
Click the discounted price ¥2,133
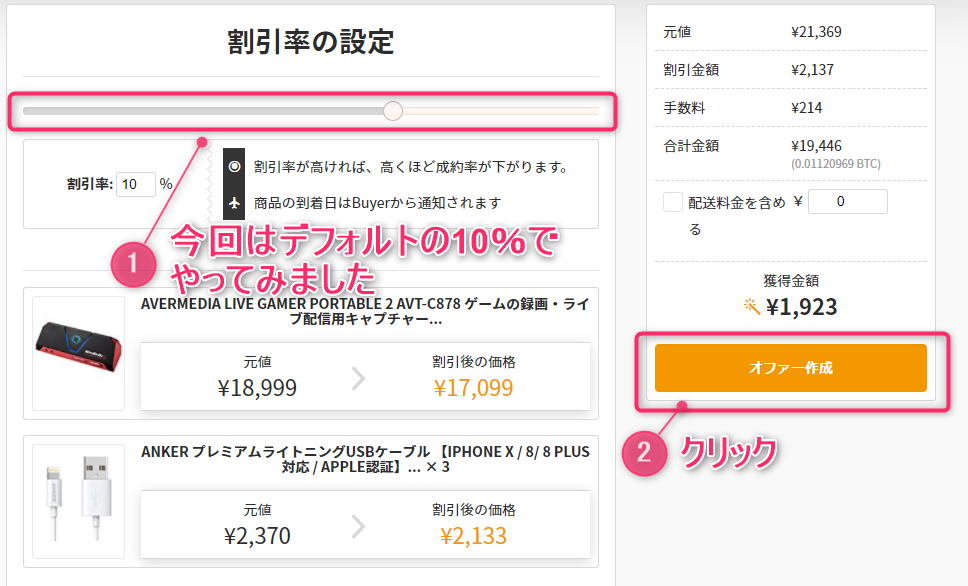pyautogui.click(x=475, y=535)
